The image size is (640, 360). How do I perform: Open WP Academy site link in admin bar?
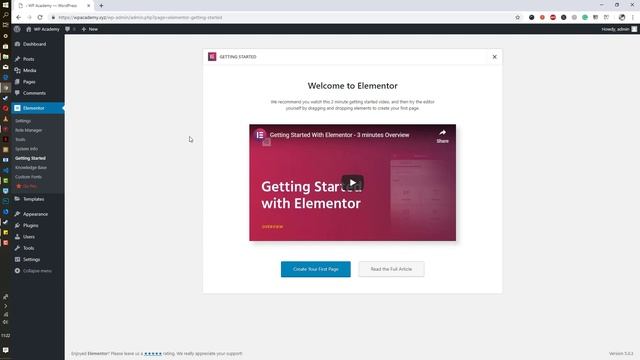point(42,29)
